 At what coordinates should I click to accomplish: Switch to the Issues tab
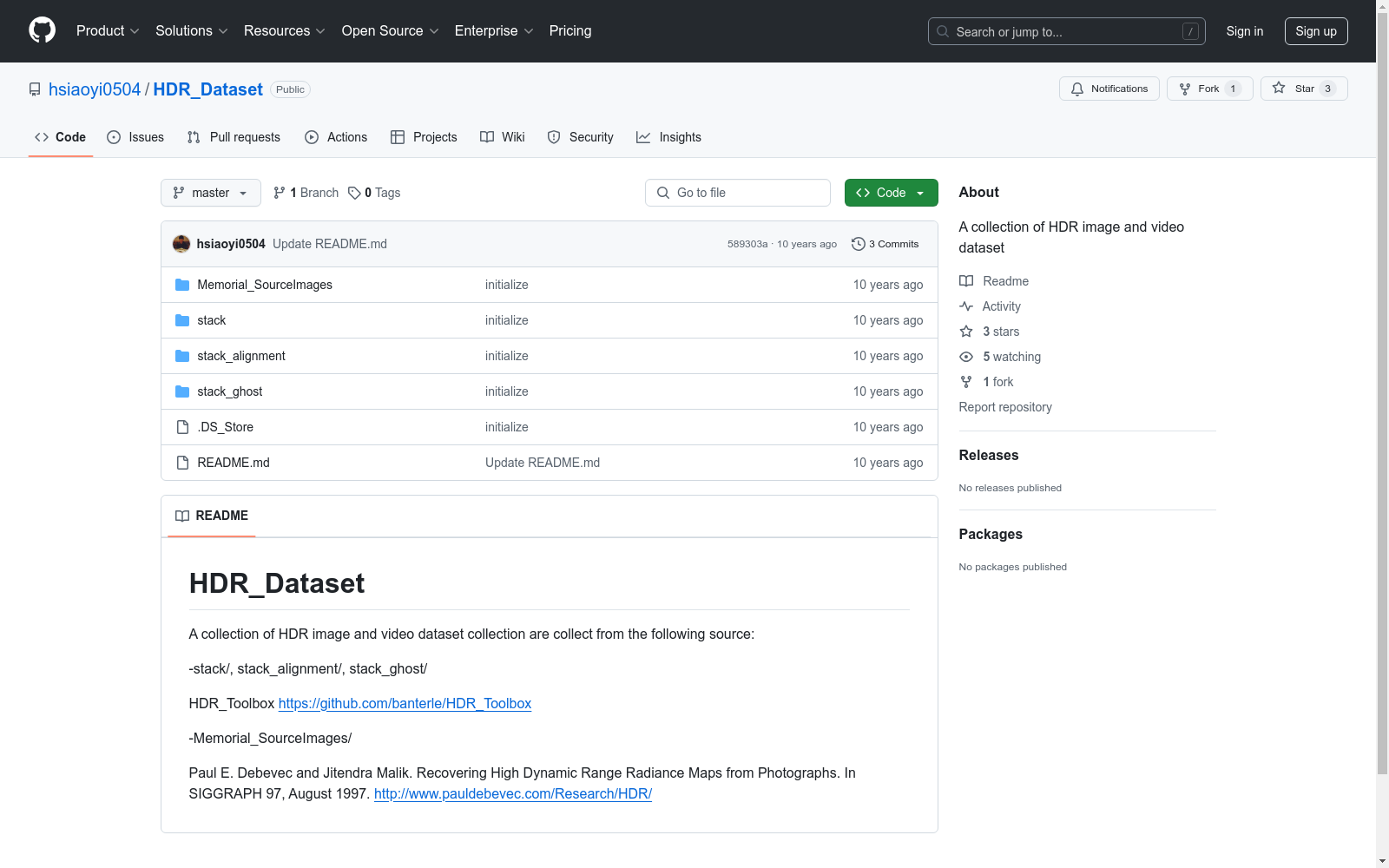pyautogui.click(x=135, y=137)
